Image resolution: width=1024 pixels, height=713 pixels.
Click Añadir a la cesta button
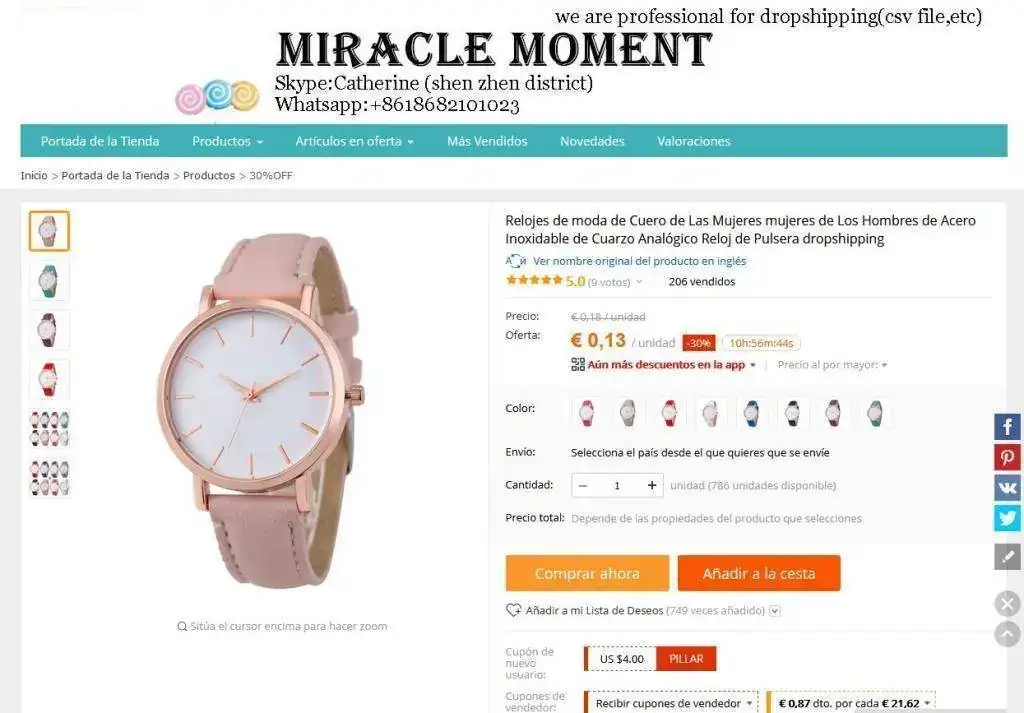click(x=759, y=573)
